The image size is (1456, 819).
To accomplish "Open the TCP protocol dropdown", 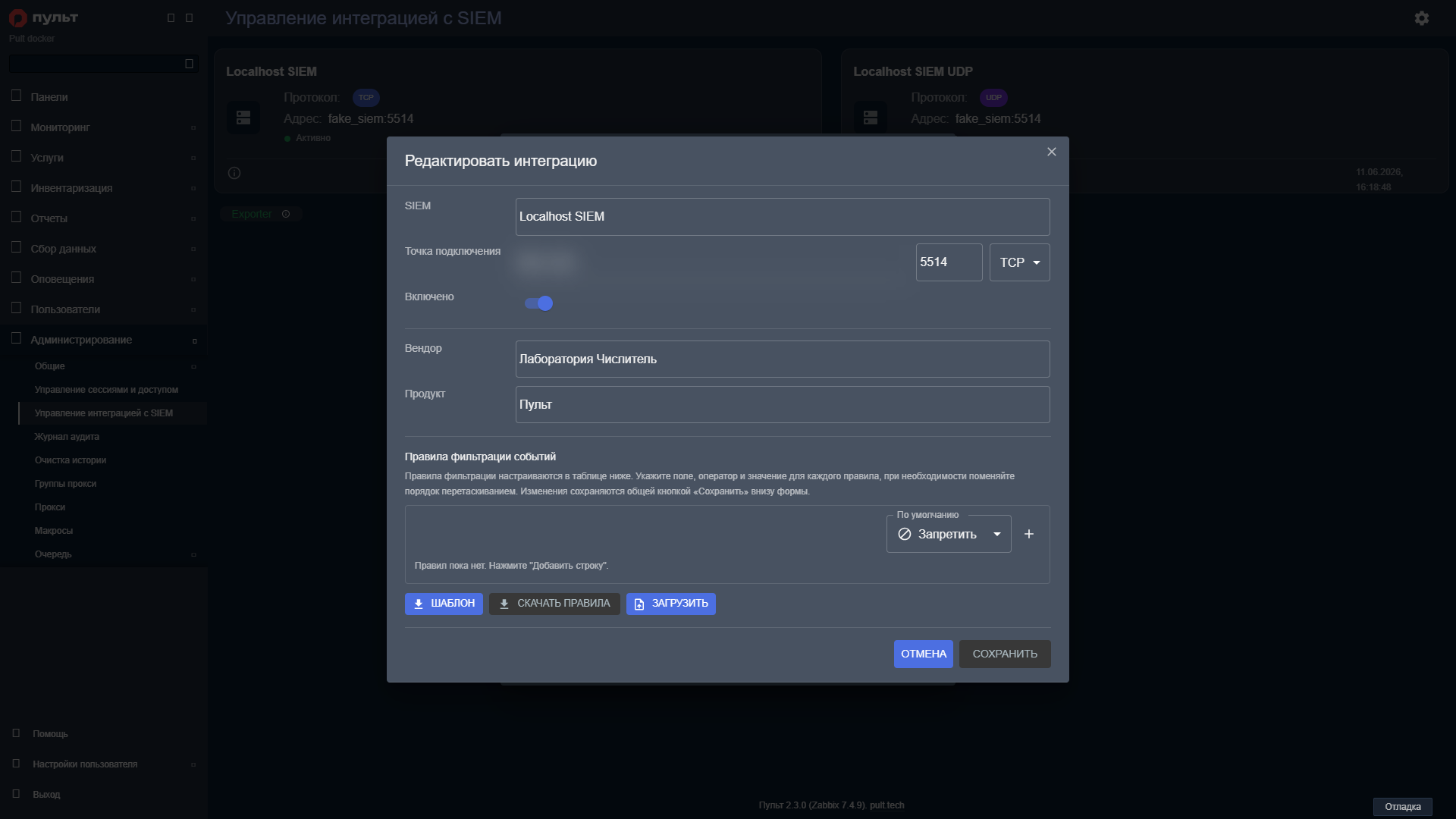I will 1019,262.
